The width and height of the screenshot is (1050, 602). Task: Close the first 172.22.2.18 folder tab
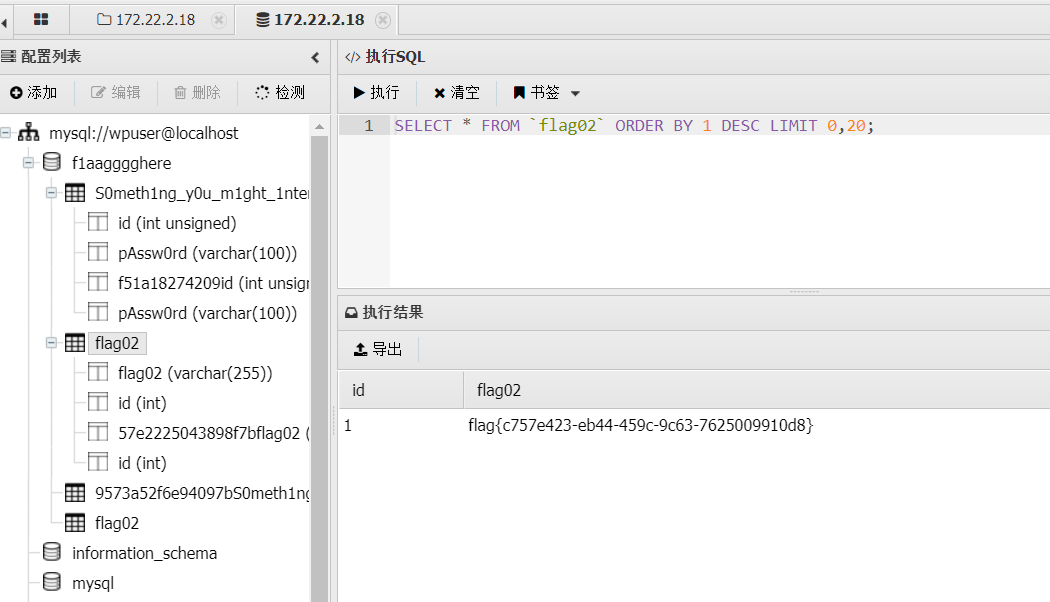[x=219, y=20]
